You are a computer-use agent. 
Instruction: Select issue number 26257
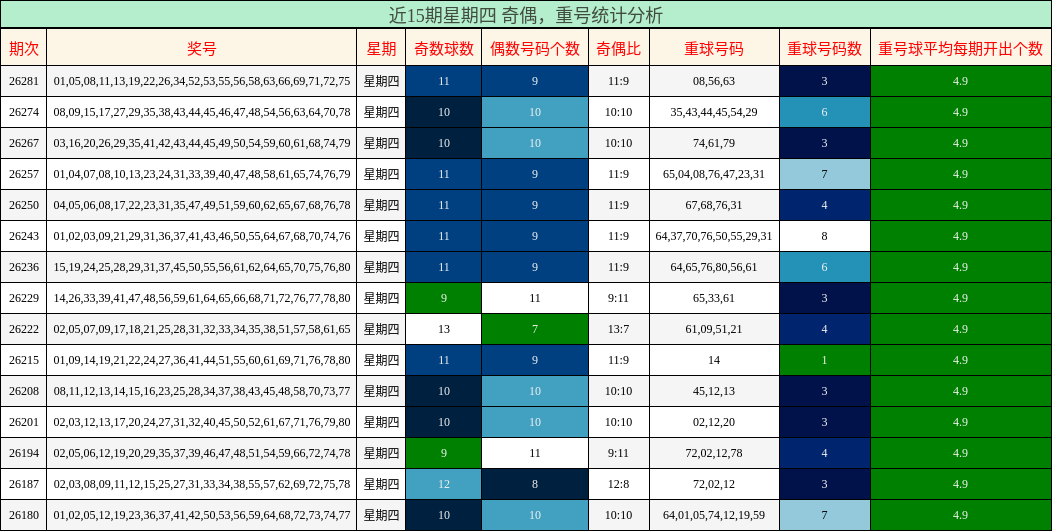point(23,174)
